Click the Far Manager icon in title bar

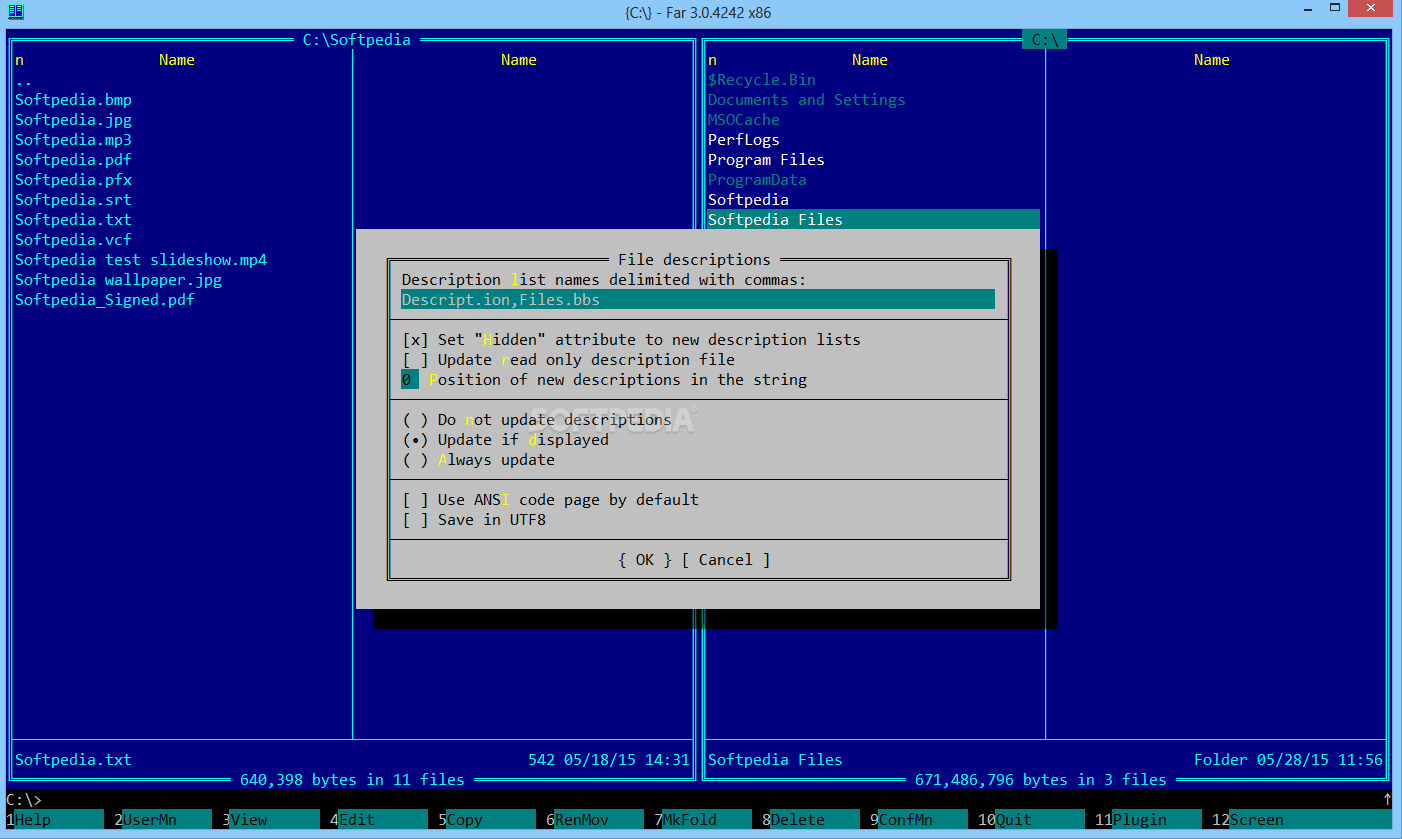pyautogui.click(x=16, y=11)
